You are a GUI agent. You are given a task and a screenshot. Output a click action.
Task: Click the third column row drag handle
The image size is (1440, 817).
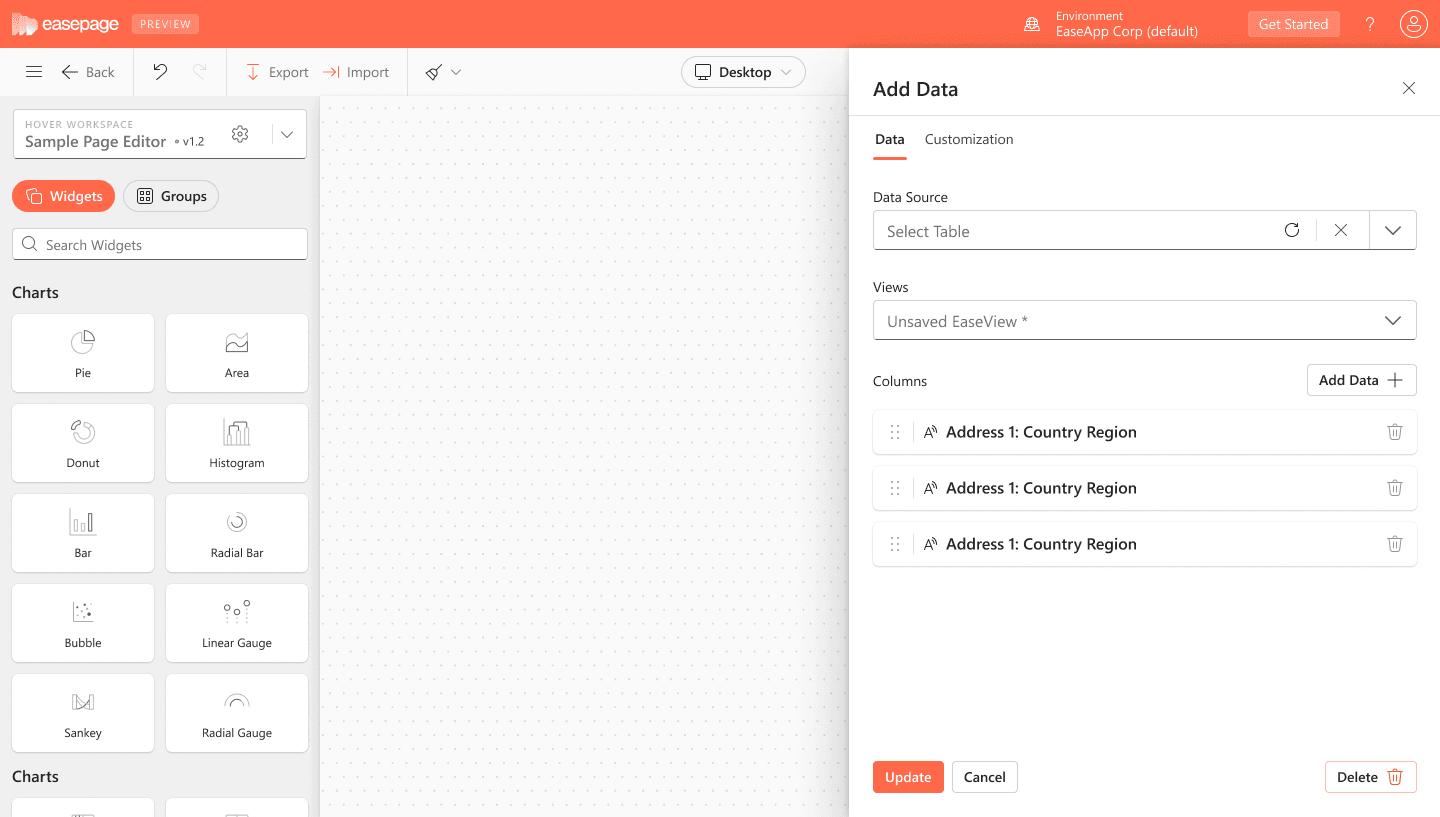pyautogui.click(x=895, y=544)
